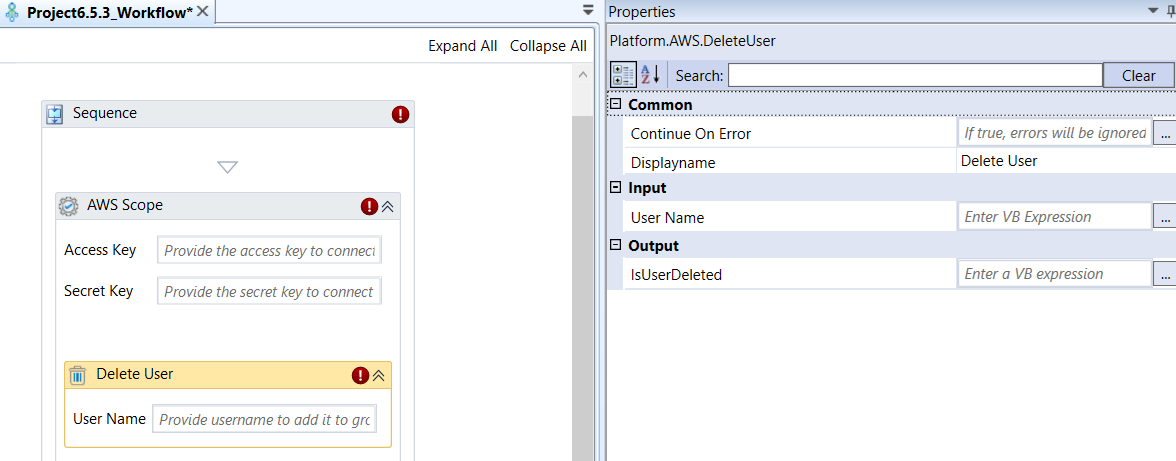
Task: Focus the properties Search box
Action: click(915, 75)
